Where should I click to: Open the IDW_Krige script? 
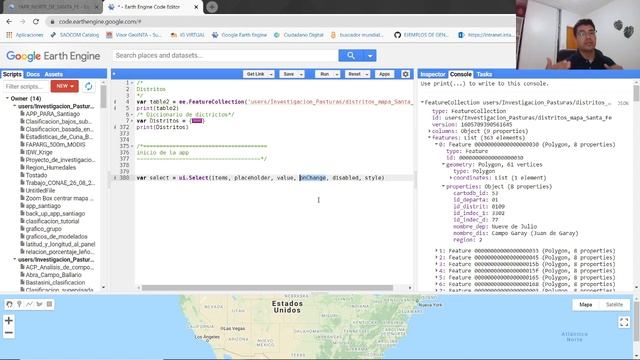[39, 152]
